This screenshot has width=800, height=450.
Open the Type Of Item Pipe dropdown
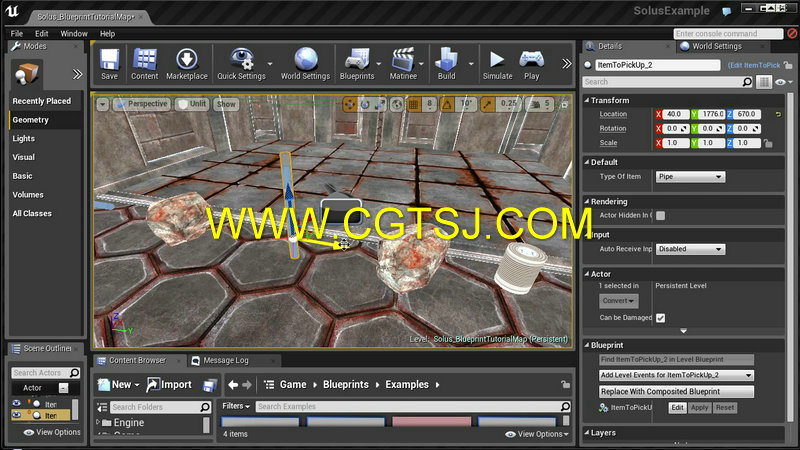[690, 177]
